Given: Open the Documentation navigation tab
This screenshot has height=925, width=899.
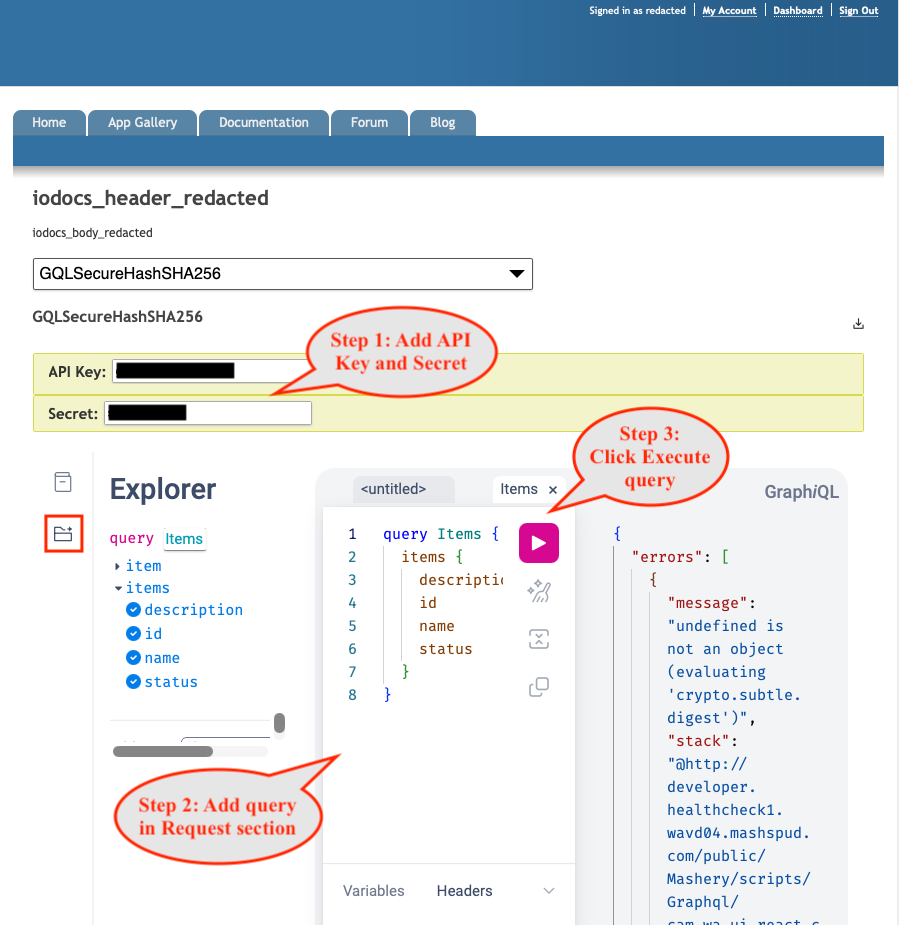Looking at the screenshot, I should pos(264,123).
